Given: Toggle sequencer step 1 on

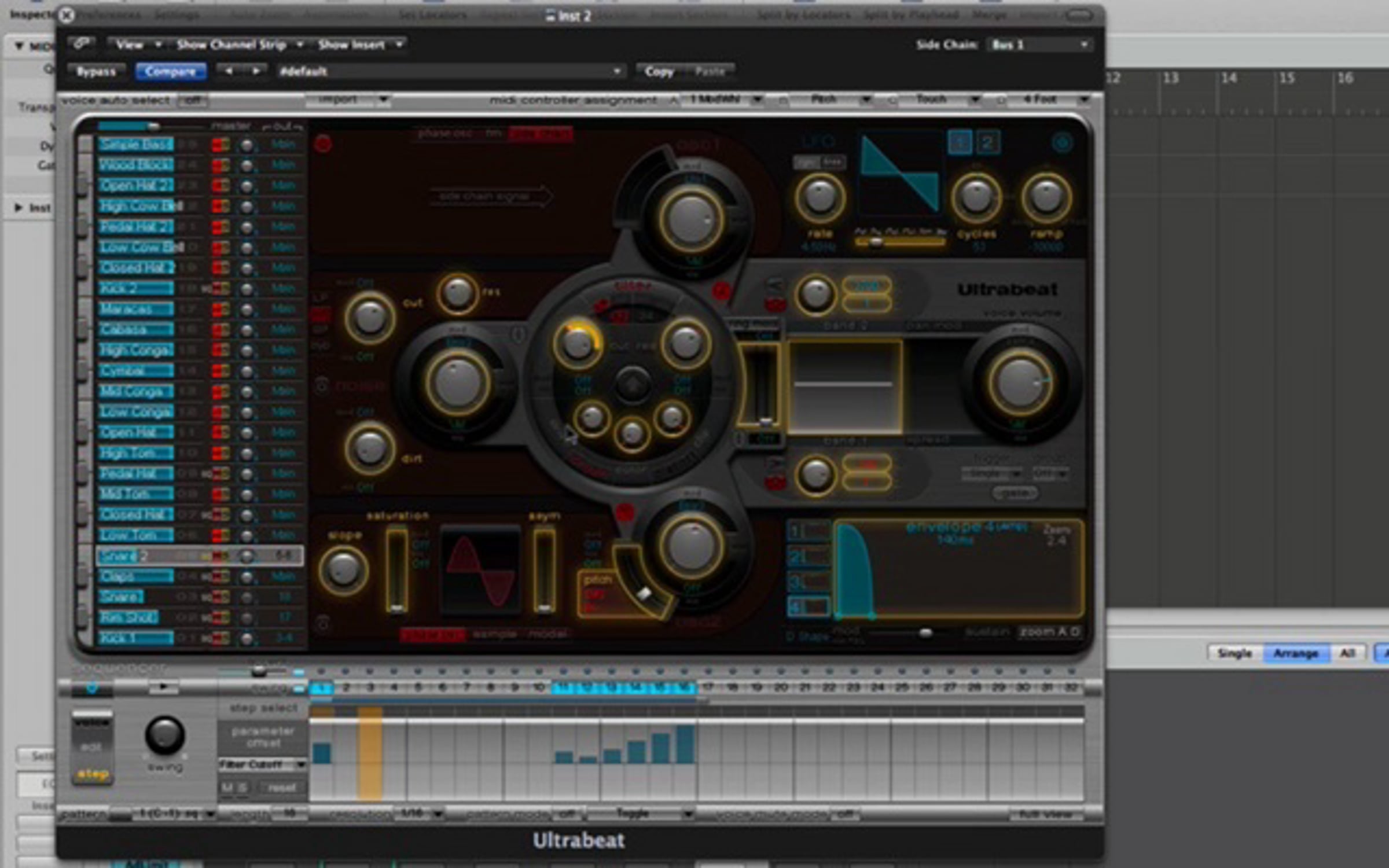Looking at the screenshot, I should point(321,688).
